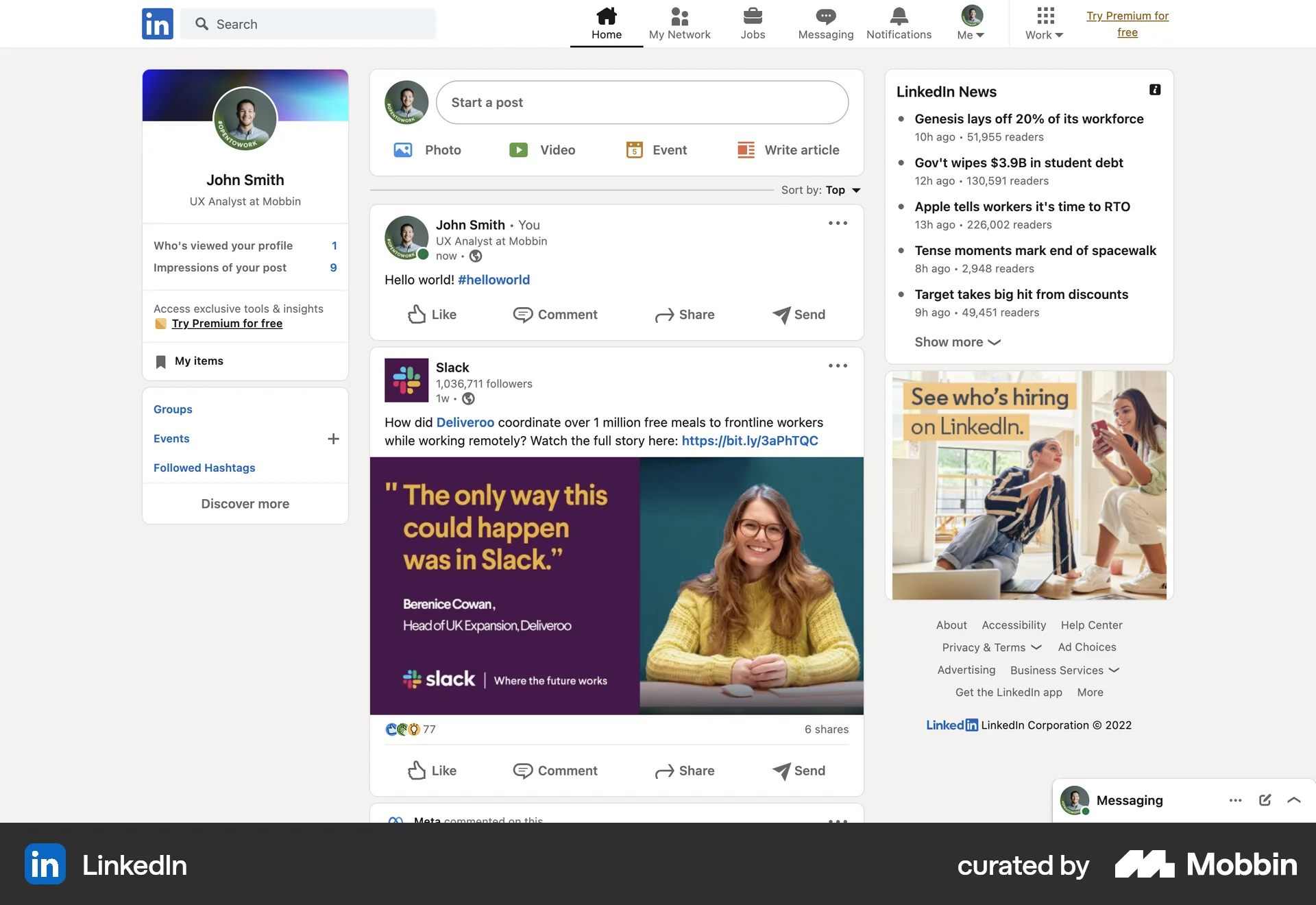Click inside the Search field
Image resolution: width=1316 pixels, height=905 pixels.
[x=308, y=23]
